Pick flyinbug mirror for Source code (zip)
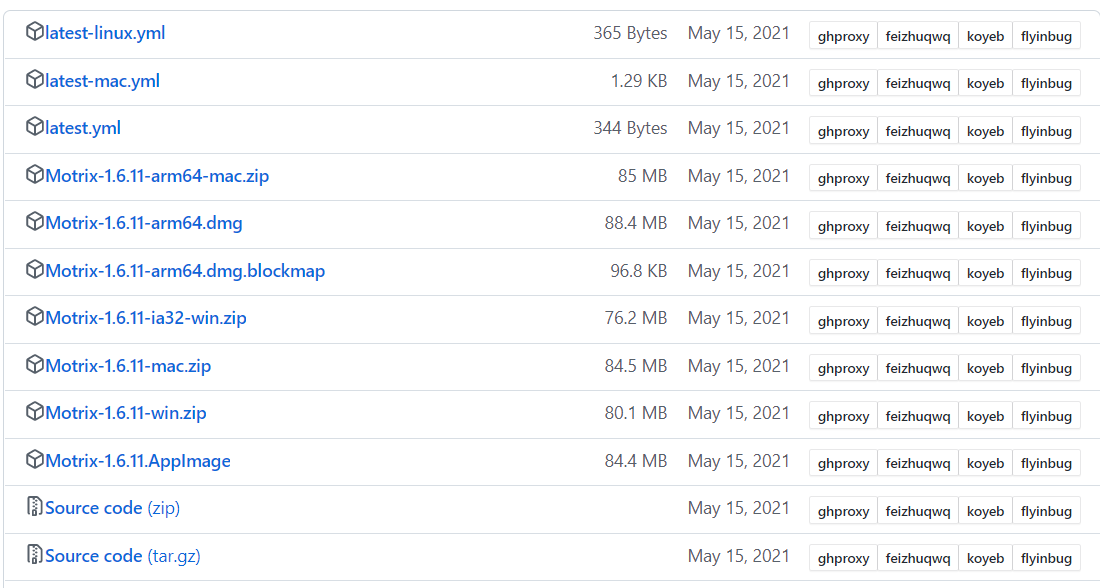Viewport: 1100px width, 588px height. (1046, 511)
